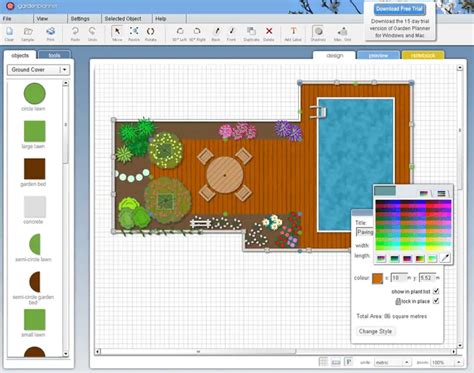Toggle the show in plant list checkbox
The image size is (474, 373).
point(436,291)
